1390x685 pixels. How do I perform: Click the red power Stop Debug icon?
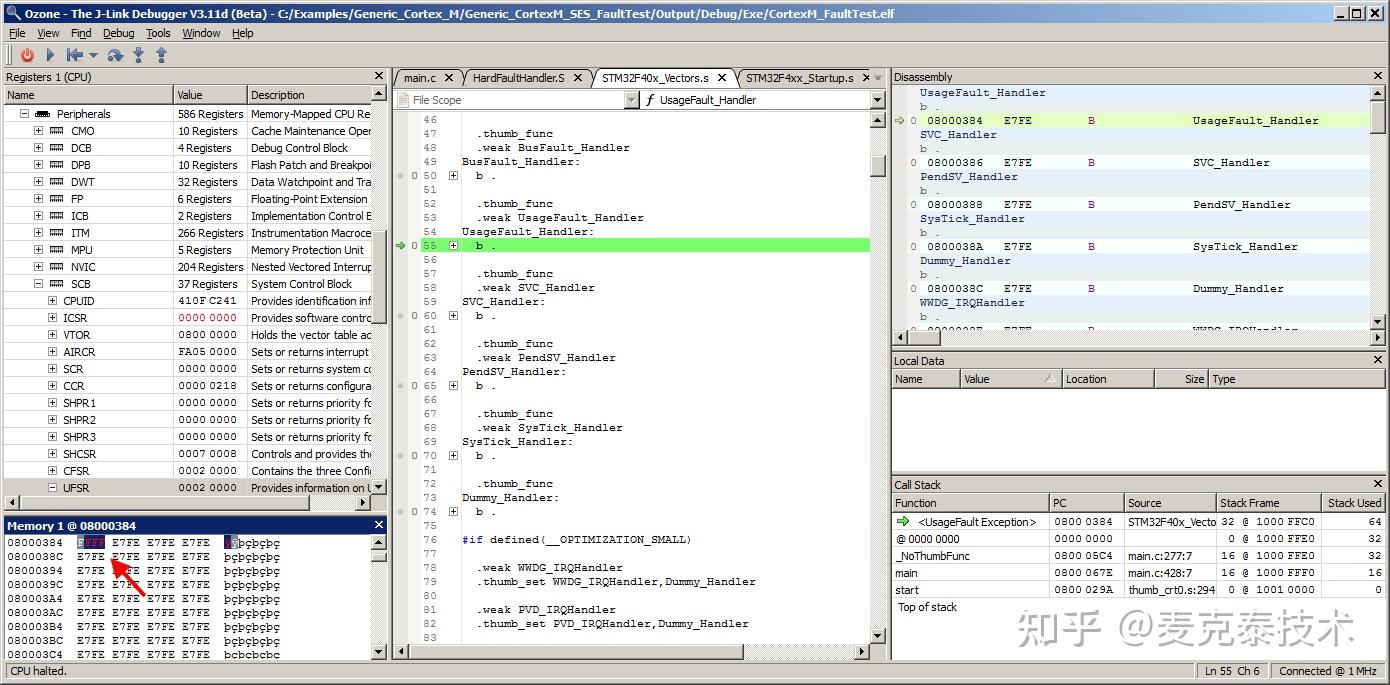[x=27, y=56]
